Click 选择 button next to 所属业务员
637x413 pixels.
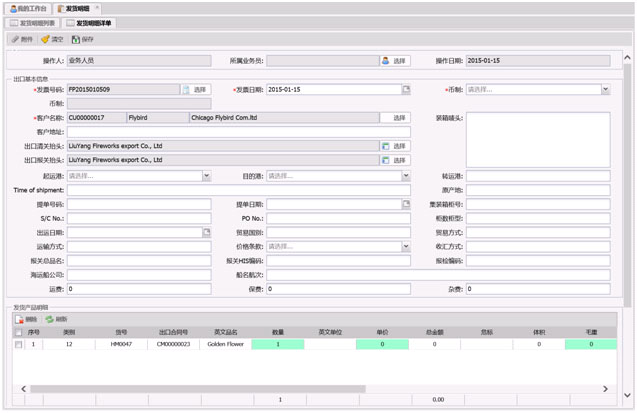395,61
